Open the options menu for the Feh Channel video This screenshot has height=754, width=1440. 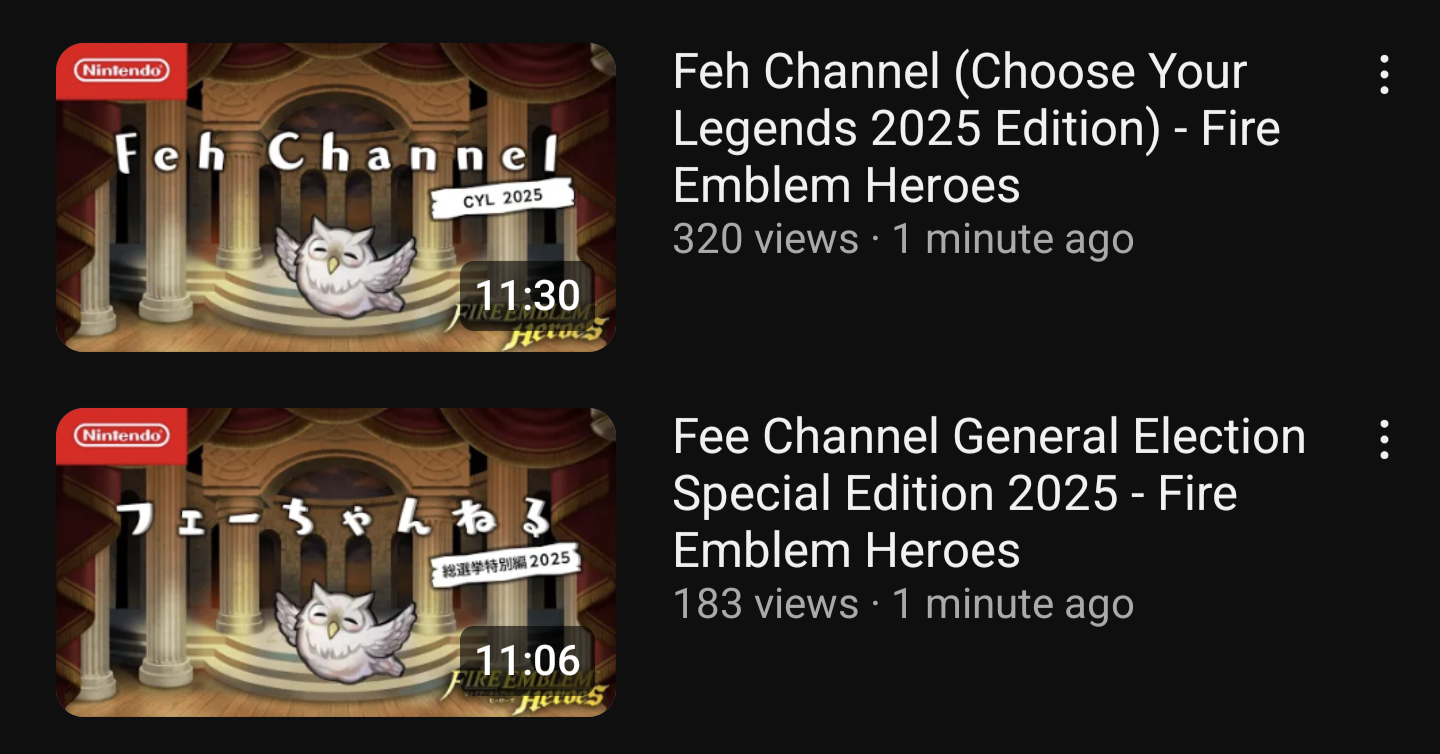click(1384, 75)
